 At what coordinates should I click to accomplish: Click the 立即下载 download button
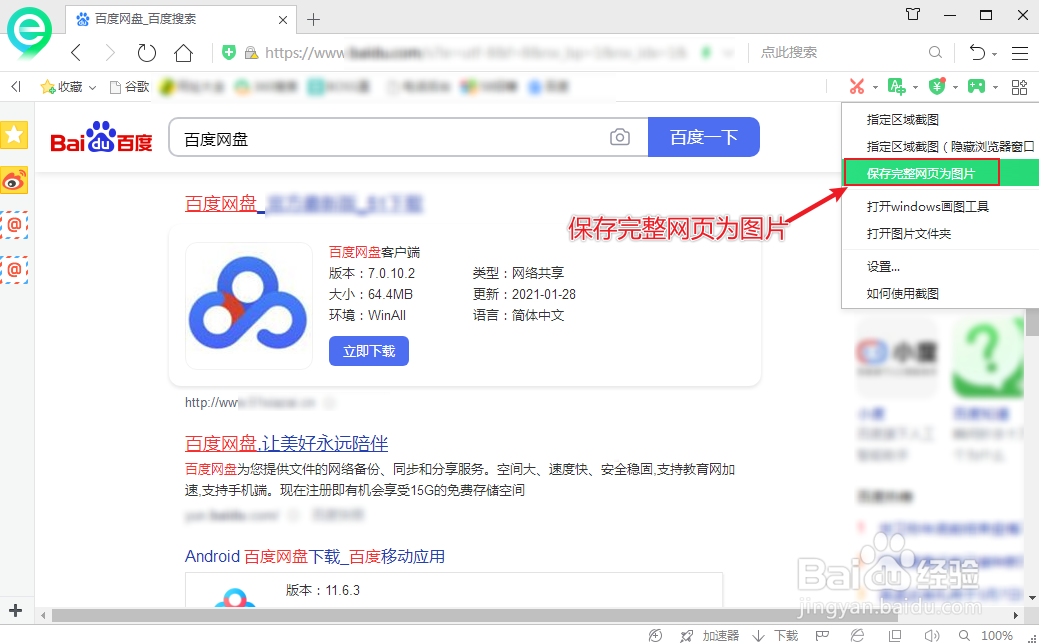(368, 351)
